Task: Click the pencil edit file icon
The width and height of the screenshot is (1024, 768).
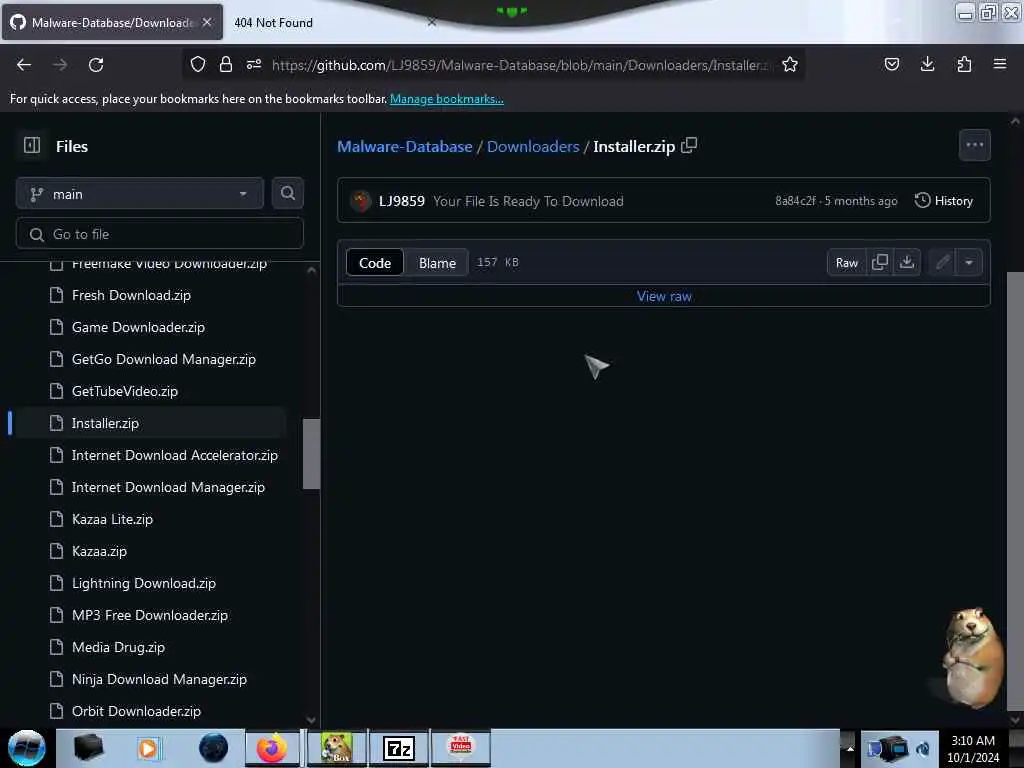Action: click(942, 263)
